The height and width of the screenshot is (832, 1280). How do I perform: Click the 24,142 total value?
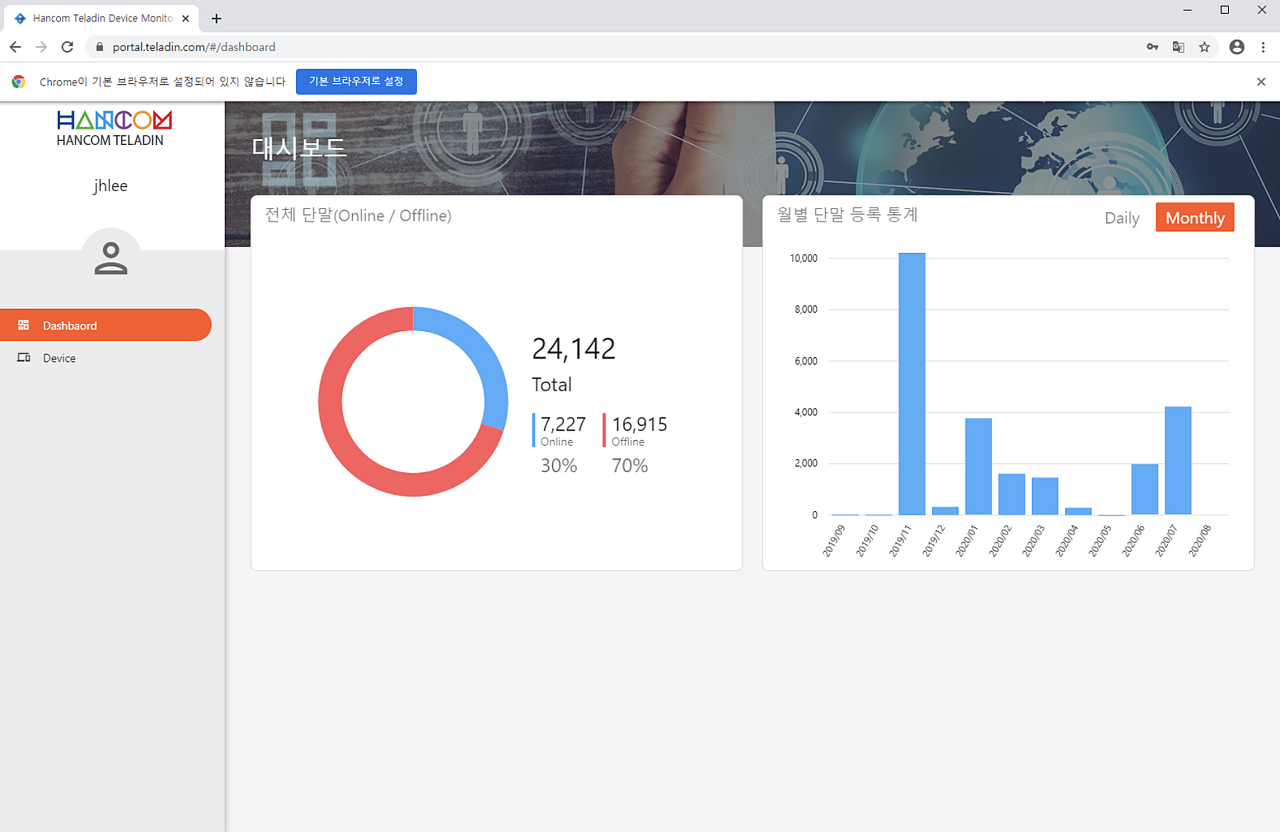coord(574,349)
